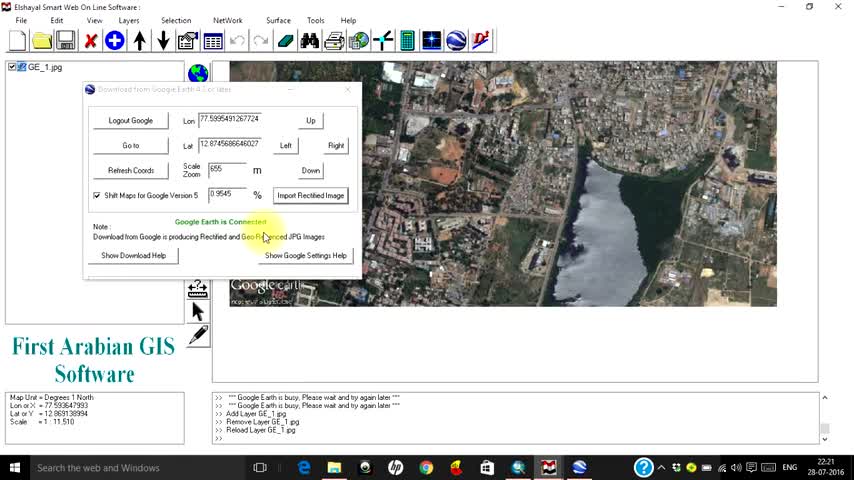The width and height of the screenshot is (854, 480).
Task: Pan view with the Right button
Action: pyautogui.click(x=336, y=145)
